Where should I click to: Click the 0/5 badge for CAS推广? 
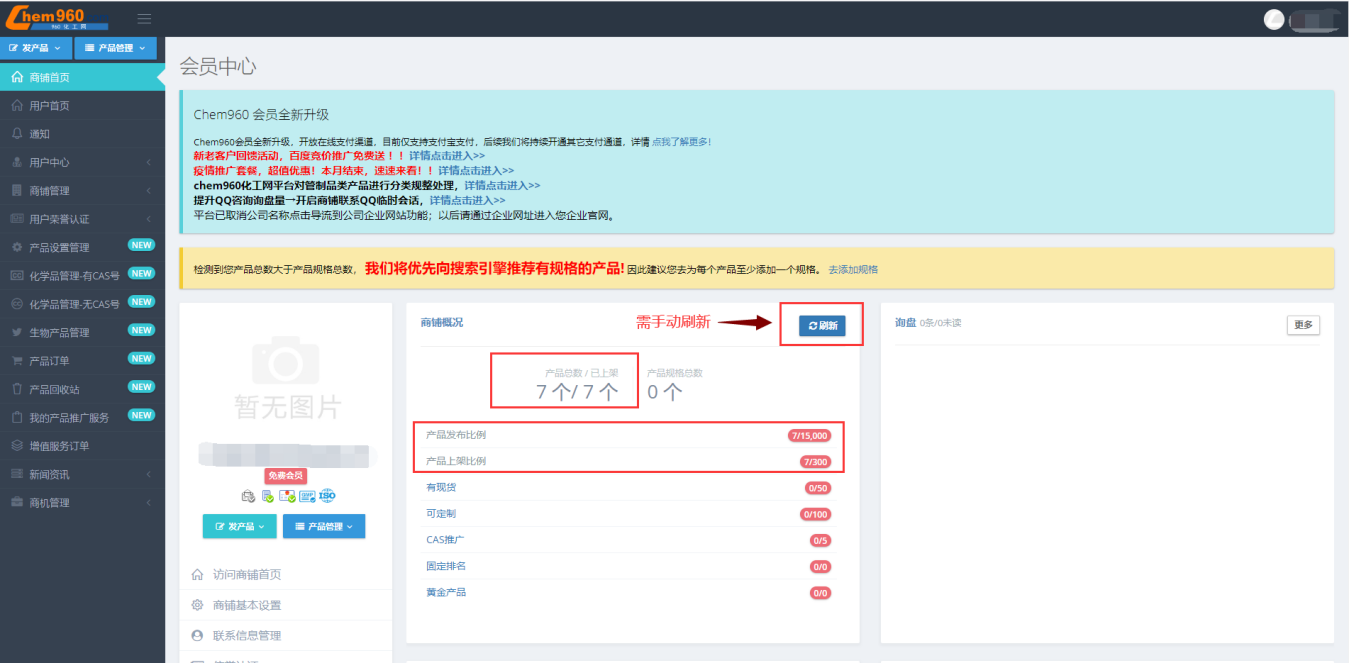click(820, 540)
